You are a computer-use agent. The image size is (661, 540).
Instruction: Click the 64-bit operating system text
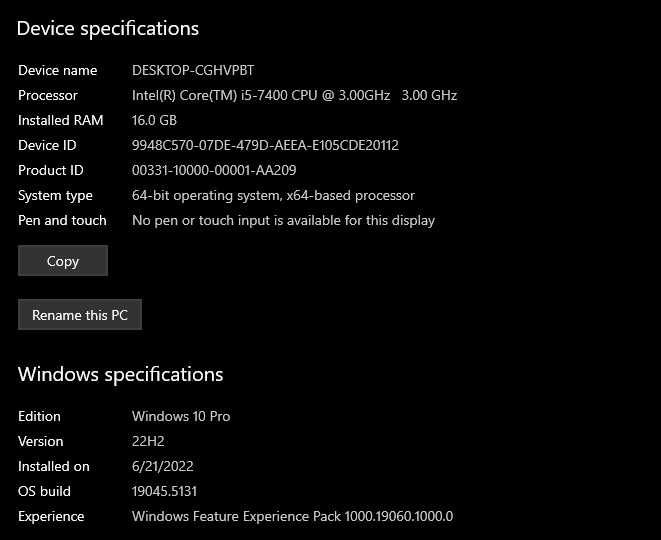273,195
